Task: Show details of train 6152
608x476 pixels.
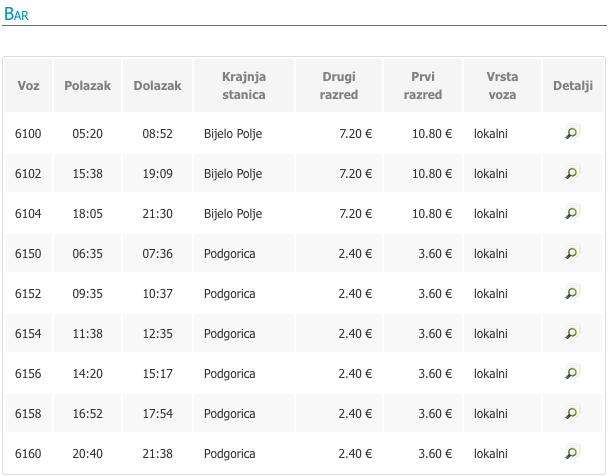Action: [x=572, y=292]
